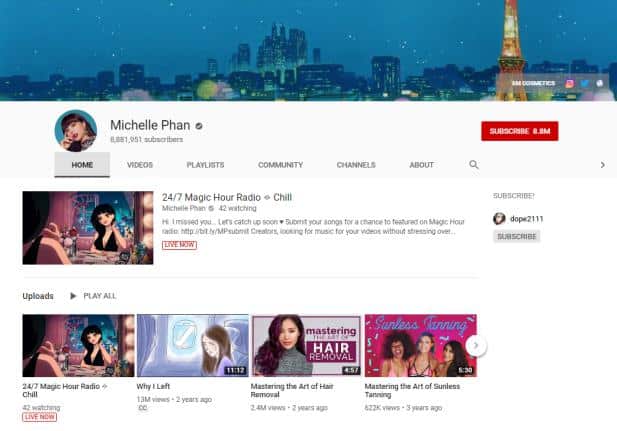Open the first Uploads thumbnail of Magic Hour Radio
The image size is (617, 431).
point(78,346)
